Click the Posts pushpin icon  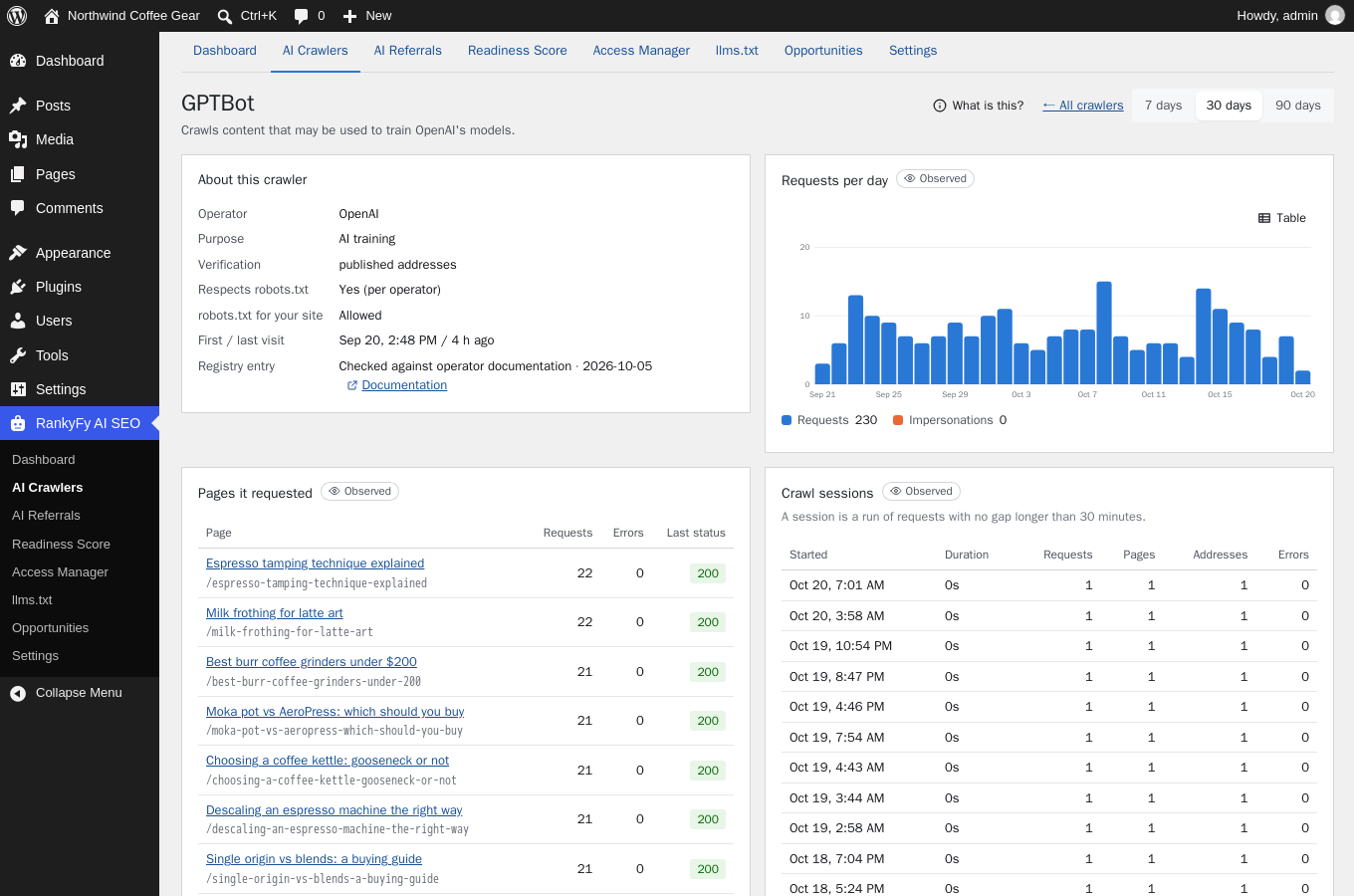[x=18, y=106]
